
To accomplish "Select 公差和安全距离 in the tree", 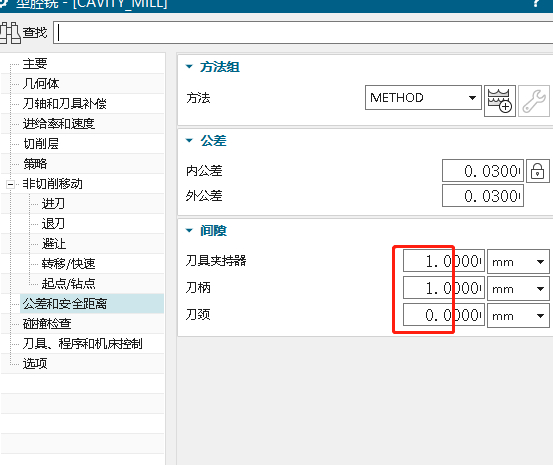I will pos(65,304).
